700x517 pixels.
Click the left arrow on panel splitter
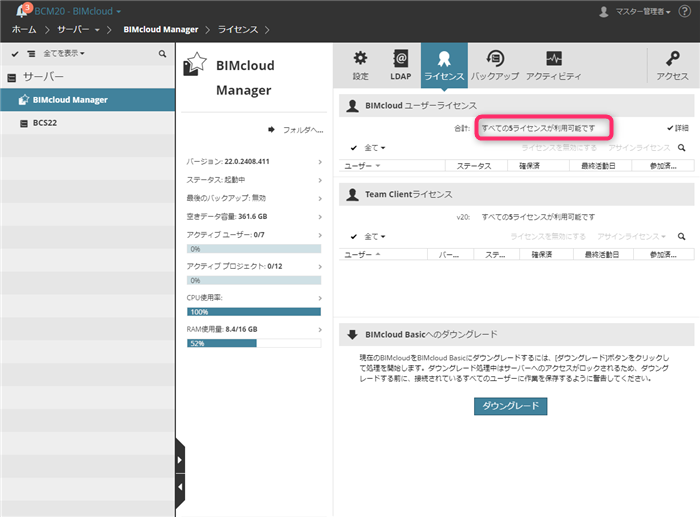(x=179, y=487)
